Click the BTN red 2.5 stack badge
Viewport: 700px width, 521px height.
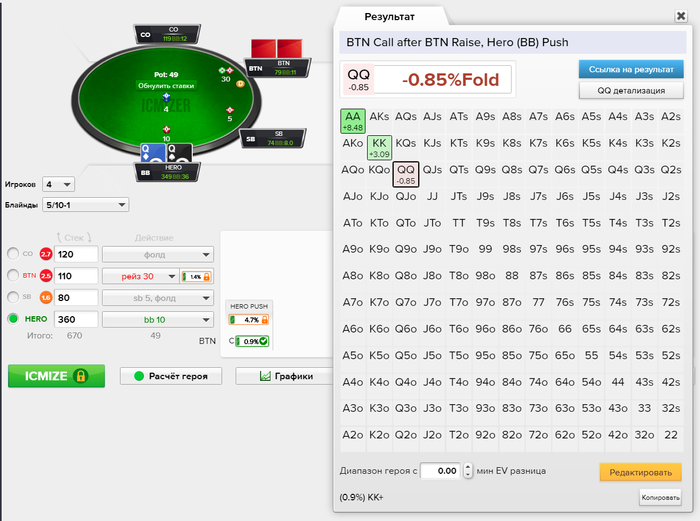pyautogui.click(x=46, y=276)
